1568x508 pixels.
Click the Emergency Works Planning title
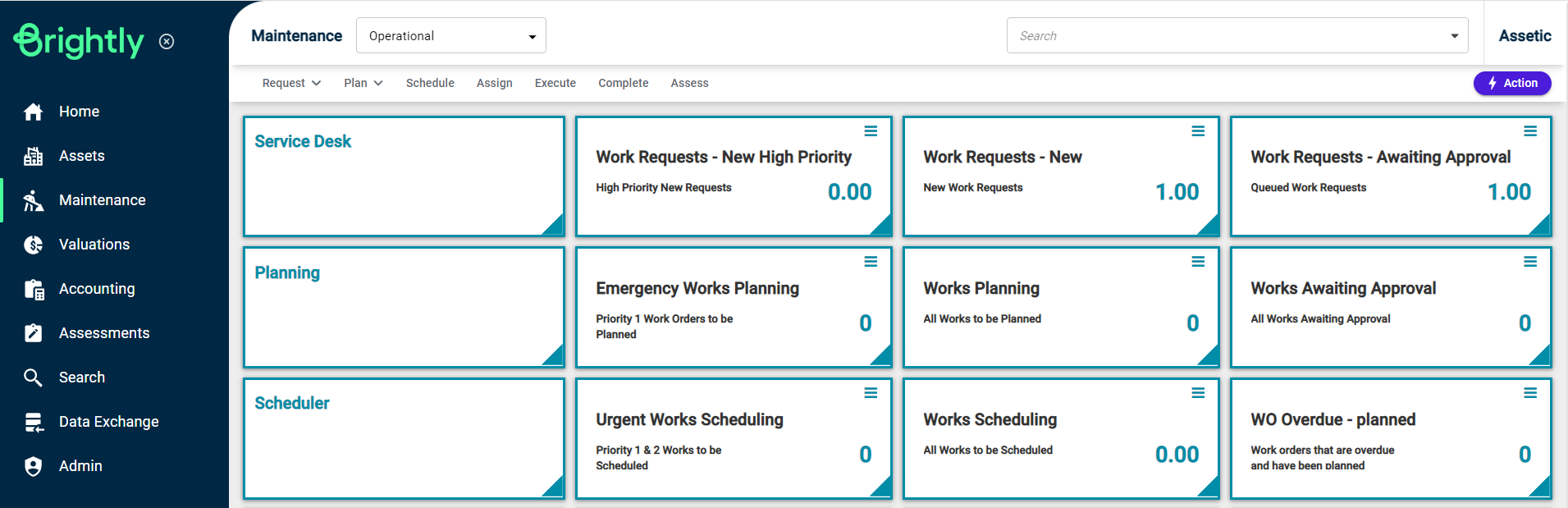(x=697, y=288)
